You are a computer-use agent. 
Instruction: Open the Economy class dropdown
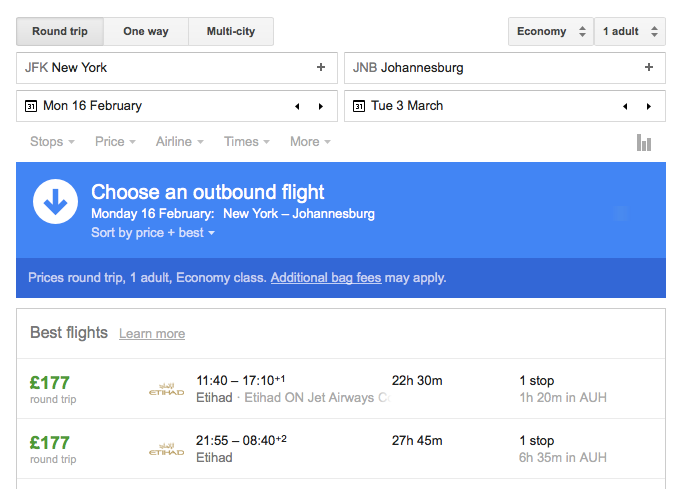tap(550, 32)
